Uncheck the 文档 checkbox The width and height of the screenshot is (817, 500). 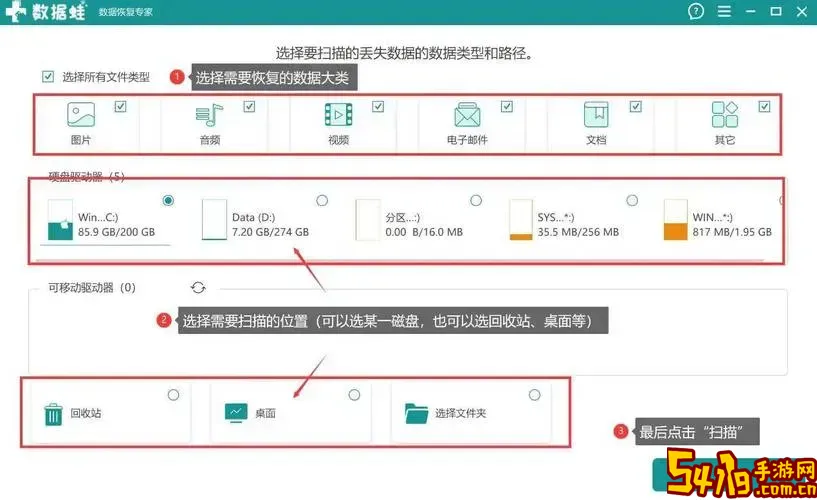coord(635,107)
